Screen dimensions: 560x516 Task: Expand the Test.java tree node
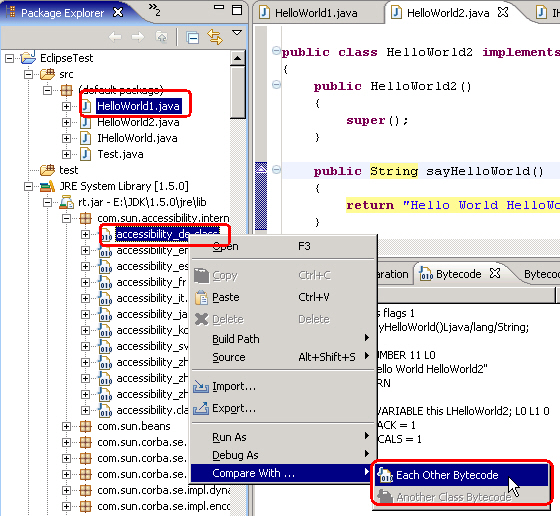click(x=66, y=154)
